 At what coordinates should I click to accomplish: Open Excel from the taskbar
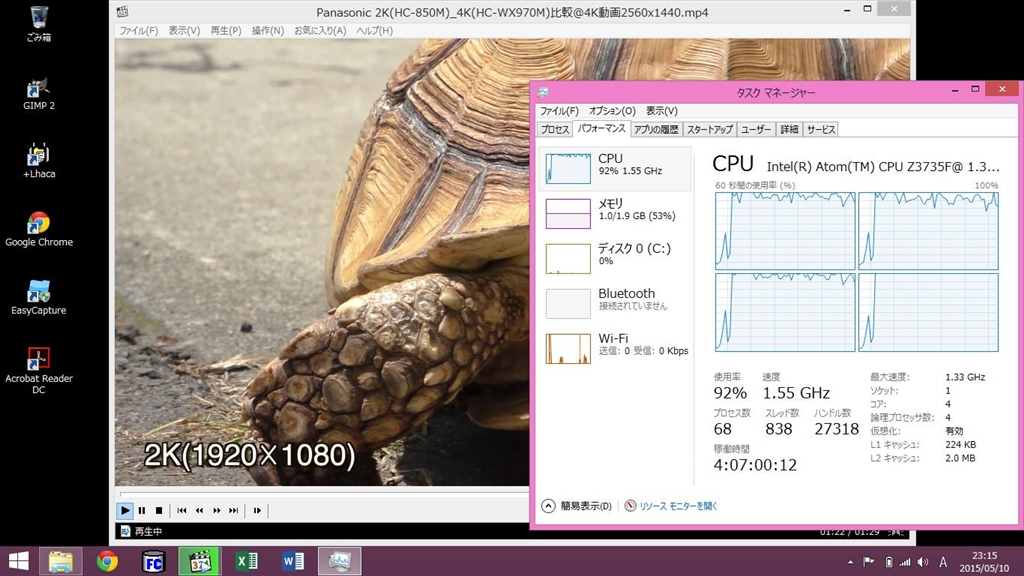click(247, 562)
